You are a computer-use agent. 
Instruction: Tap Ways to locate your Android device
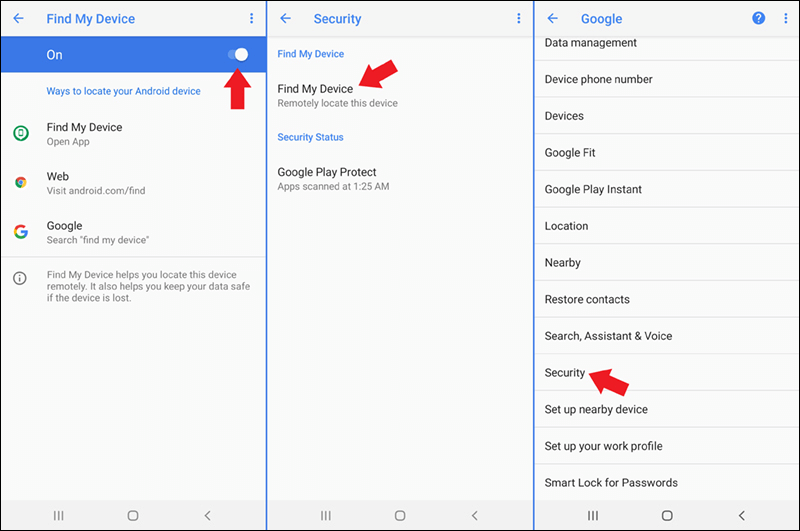123,91
